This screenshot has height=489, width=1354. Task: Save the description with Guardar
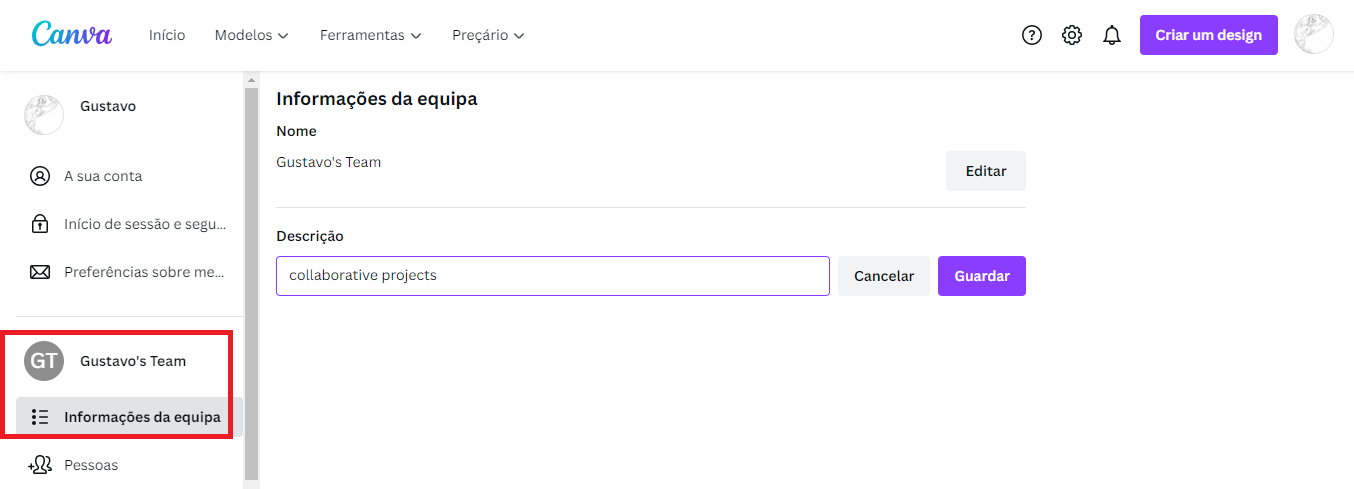click(x=981, y=276)
